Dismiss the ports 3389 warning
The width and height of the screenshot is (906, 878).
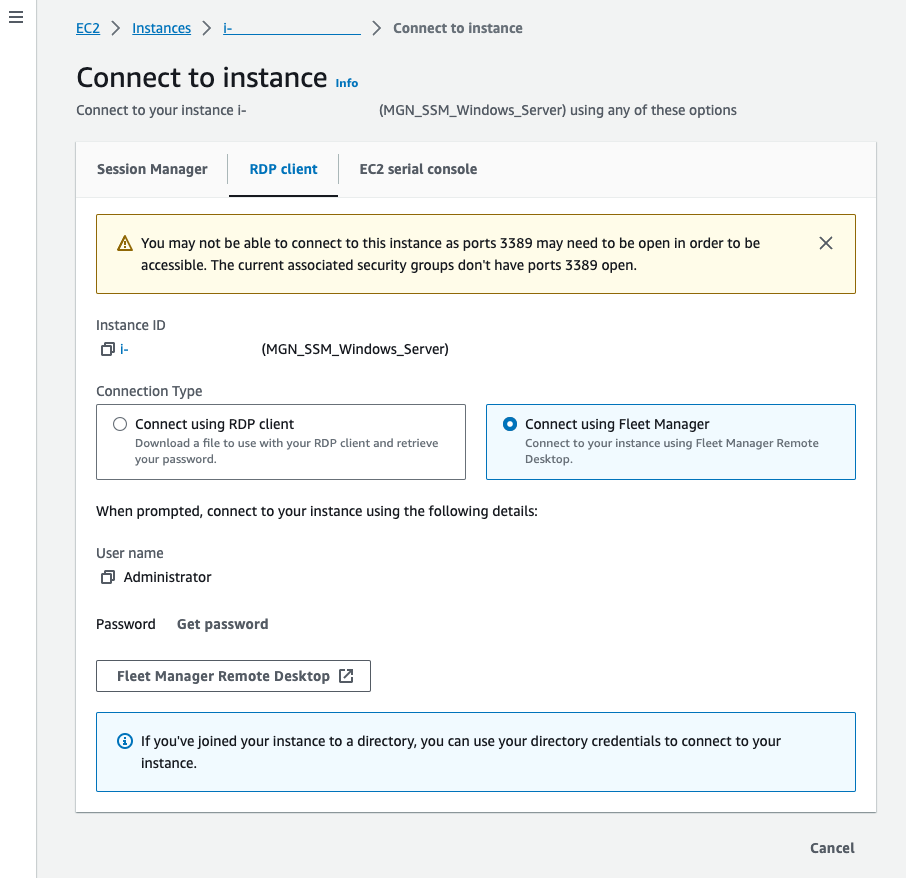point(826,242)
